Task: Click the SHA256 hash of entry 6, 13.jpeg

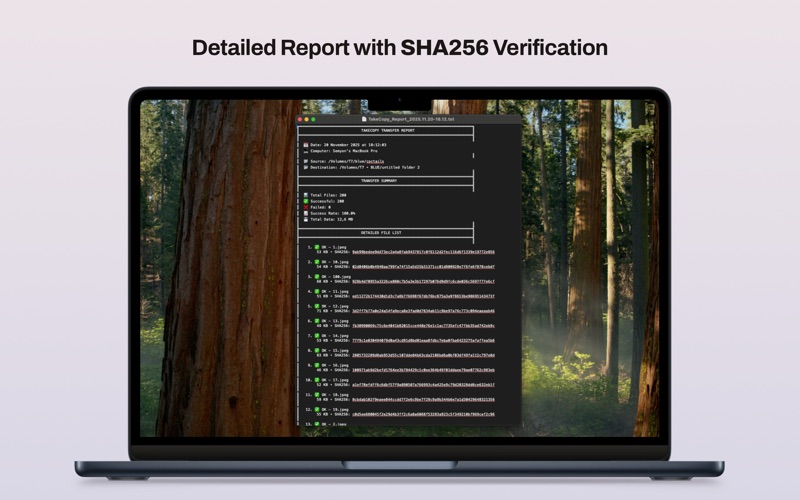Action: 423,326
